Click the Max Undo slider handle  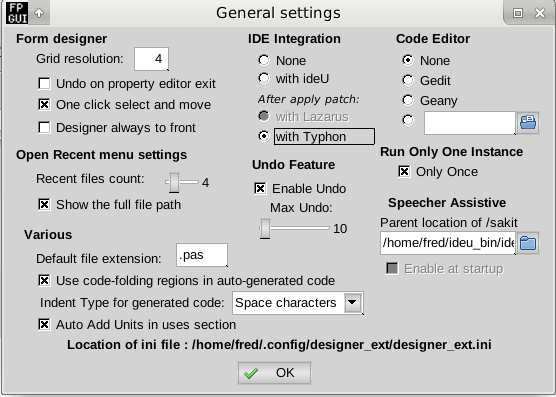point(265,229)
